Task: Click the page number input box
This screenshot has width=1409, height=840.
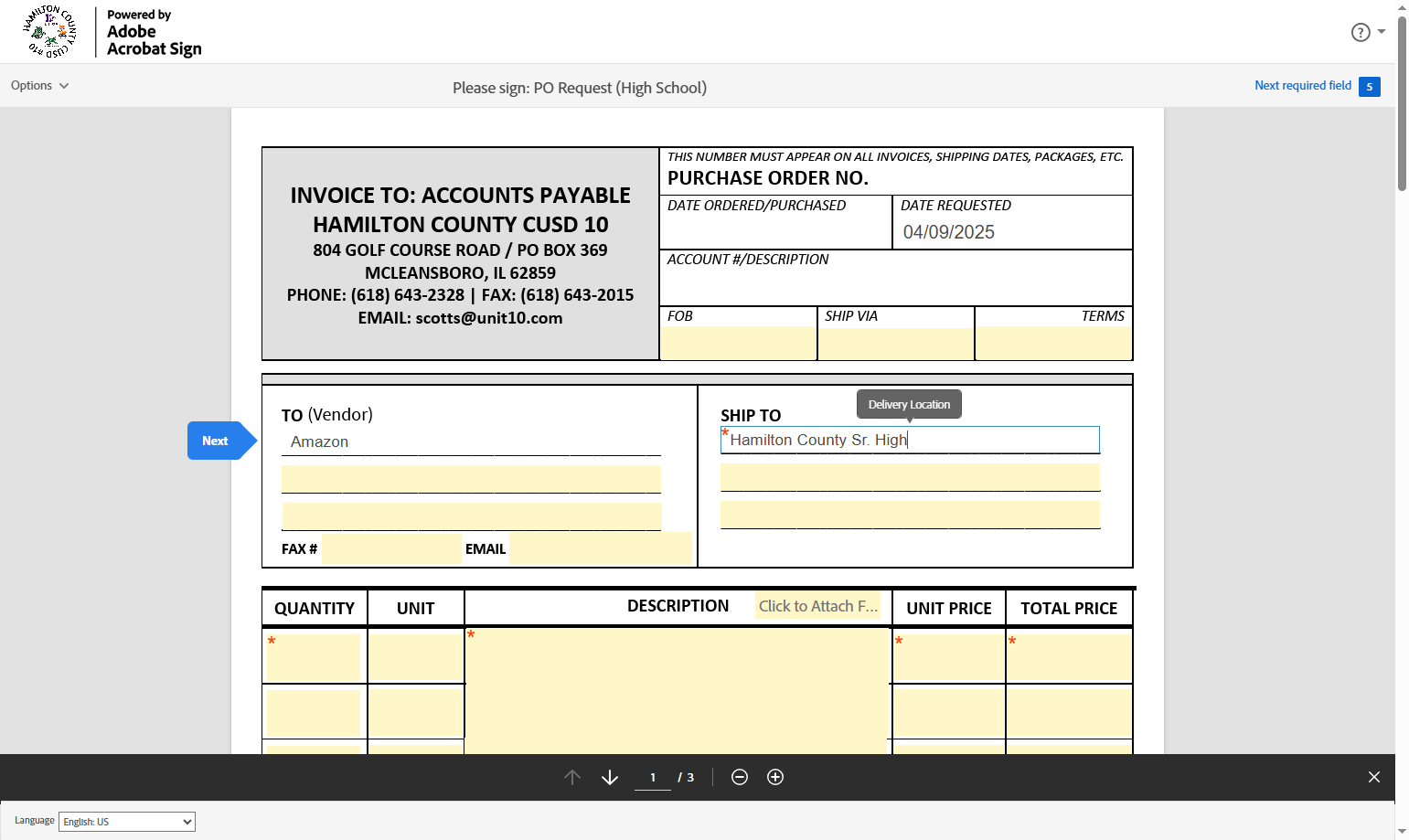Action: 653,778
